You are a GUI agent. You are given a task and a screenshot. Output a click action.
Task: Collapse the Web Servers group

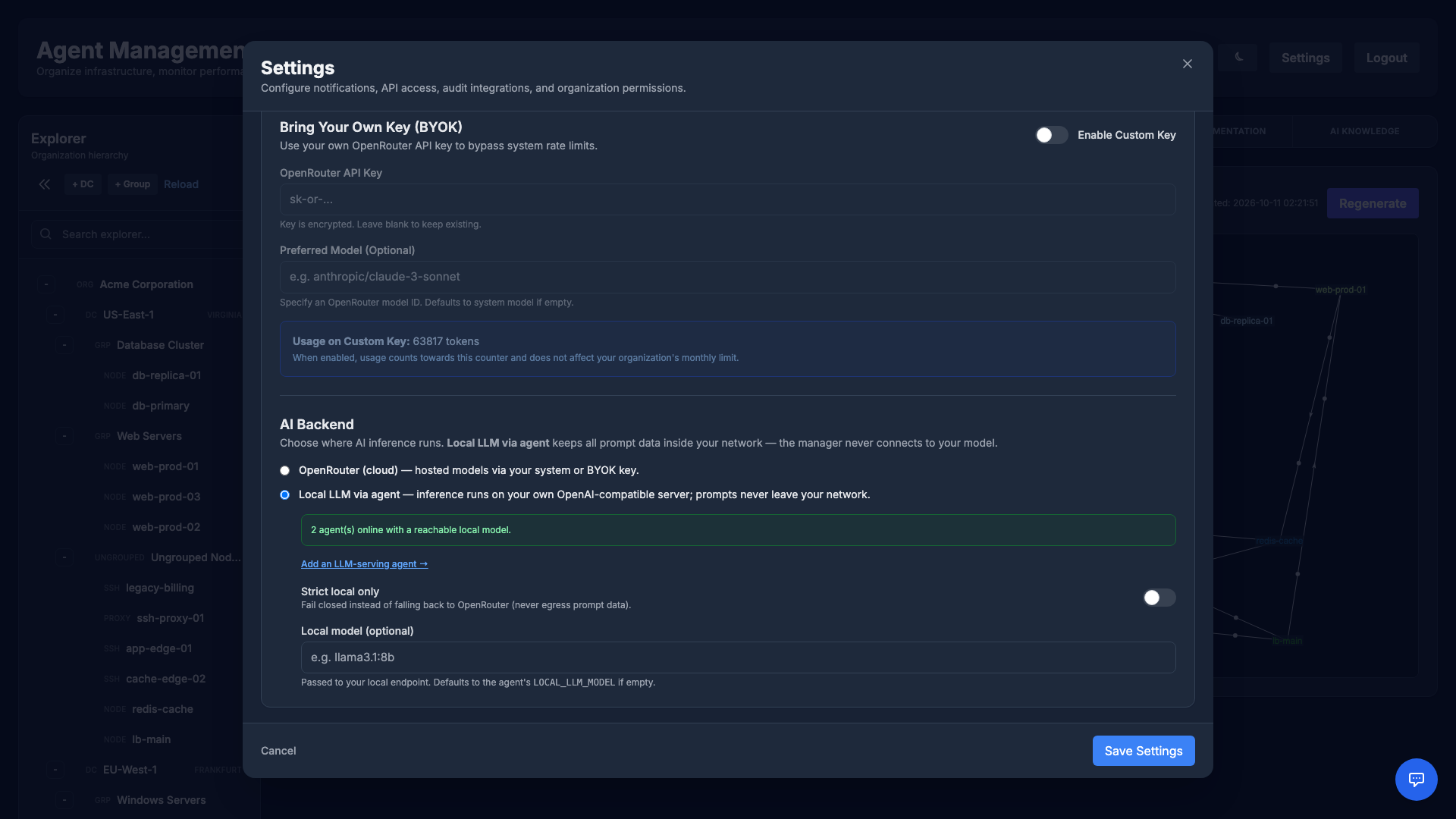[64, 436]
